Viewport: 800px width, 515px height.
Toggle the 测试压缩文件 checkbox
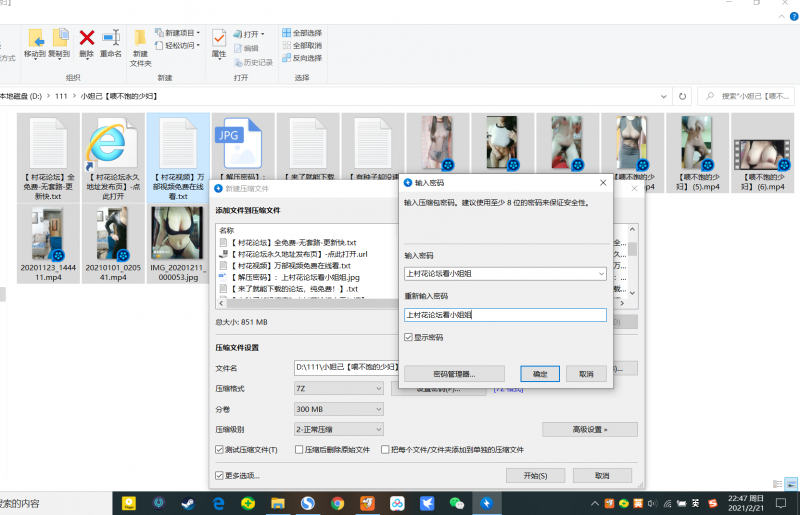[x=220, y=450]
